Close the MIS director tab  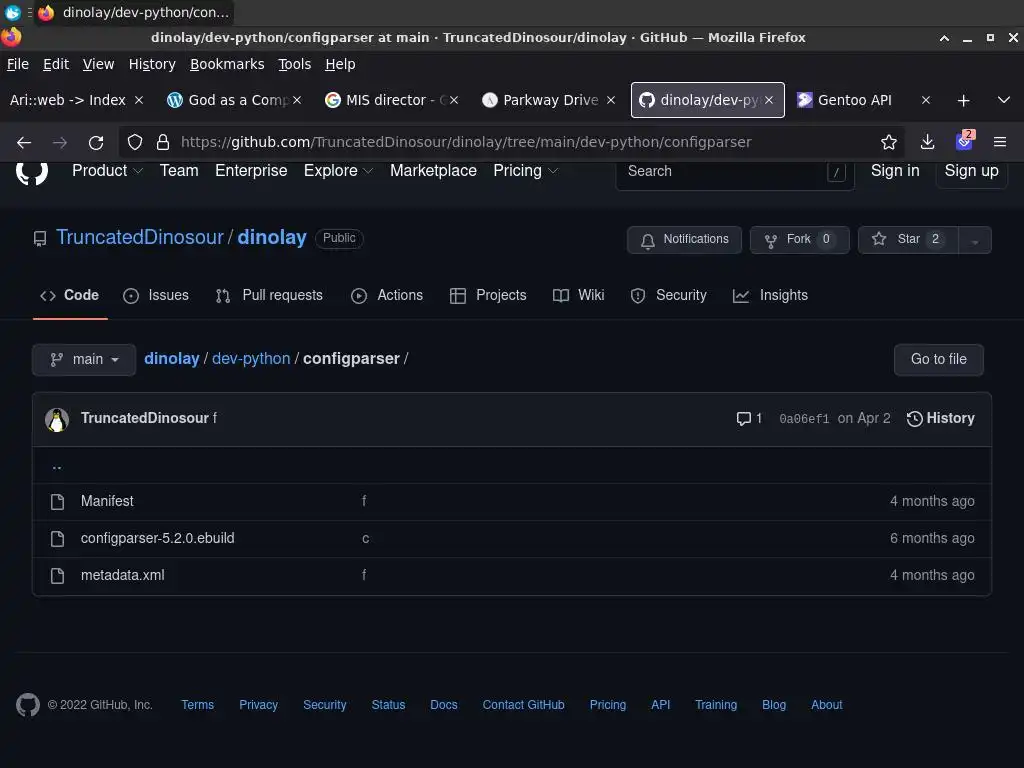pos(454,100)
